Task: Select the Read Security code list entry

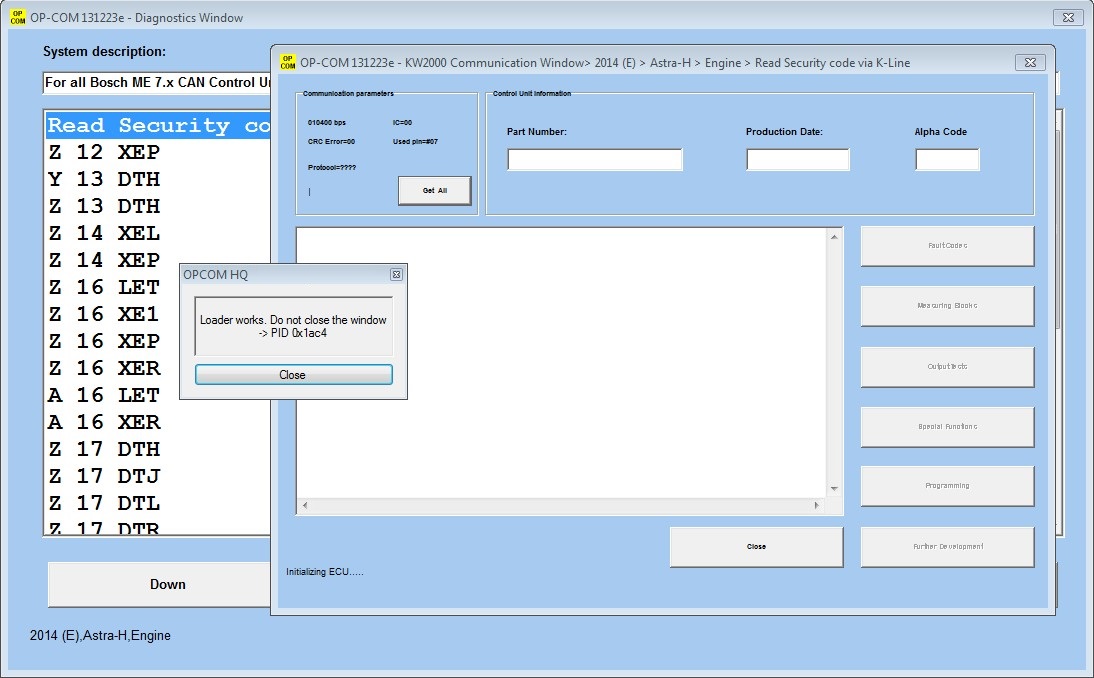Action: point(158,126)
